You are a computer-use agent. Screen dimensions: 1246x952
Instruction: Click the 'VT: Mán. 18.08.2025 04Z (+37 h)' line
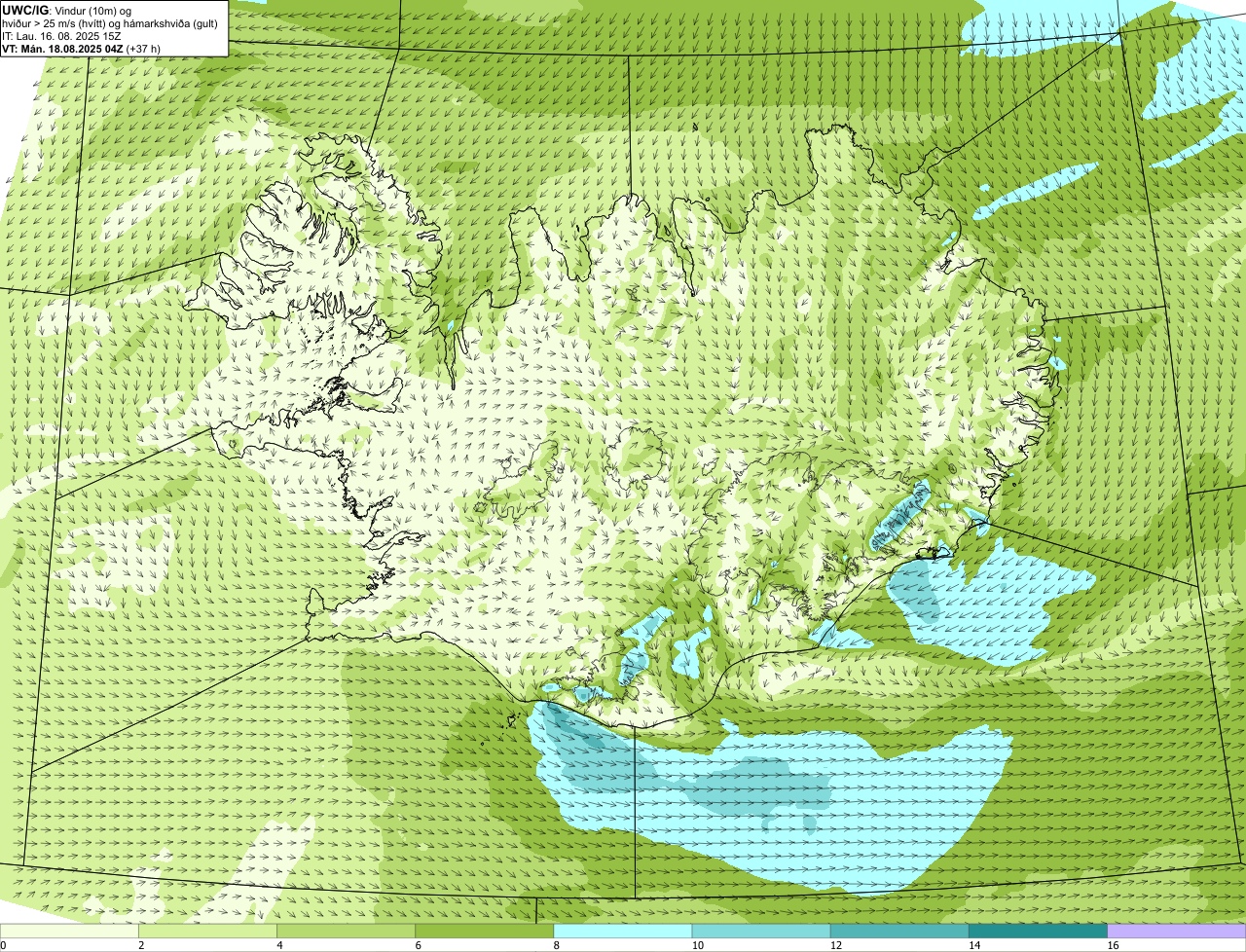(x=82, y=49)
